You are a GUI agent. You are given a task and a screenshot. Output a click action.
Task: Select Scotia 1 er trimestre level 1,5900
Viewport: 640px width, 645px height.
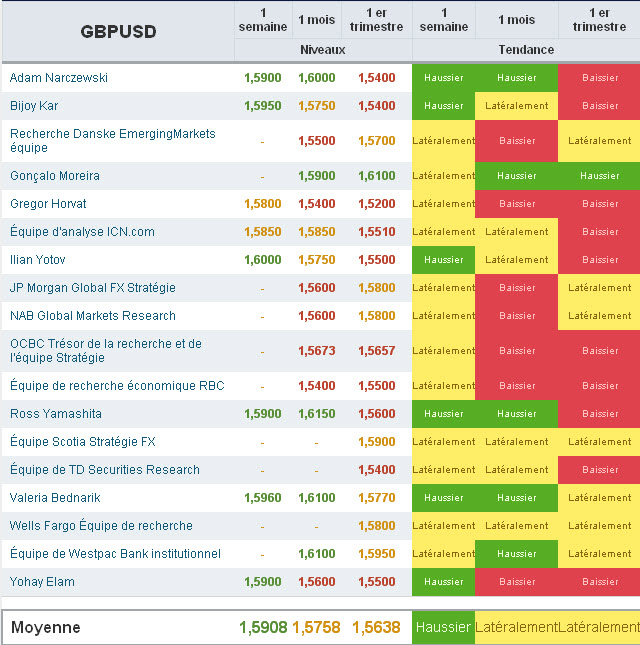pos(377,441)
